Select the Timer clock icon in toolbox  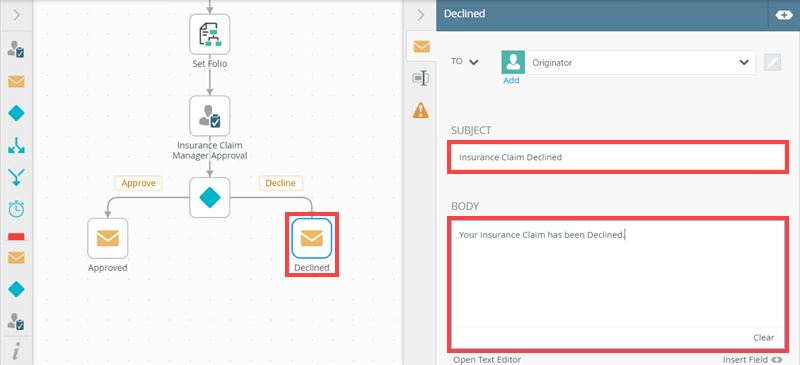(16, 209)
